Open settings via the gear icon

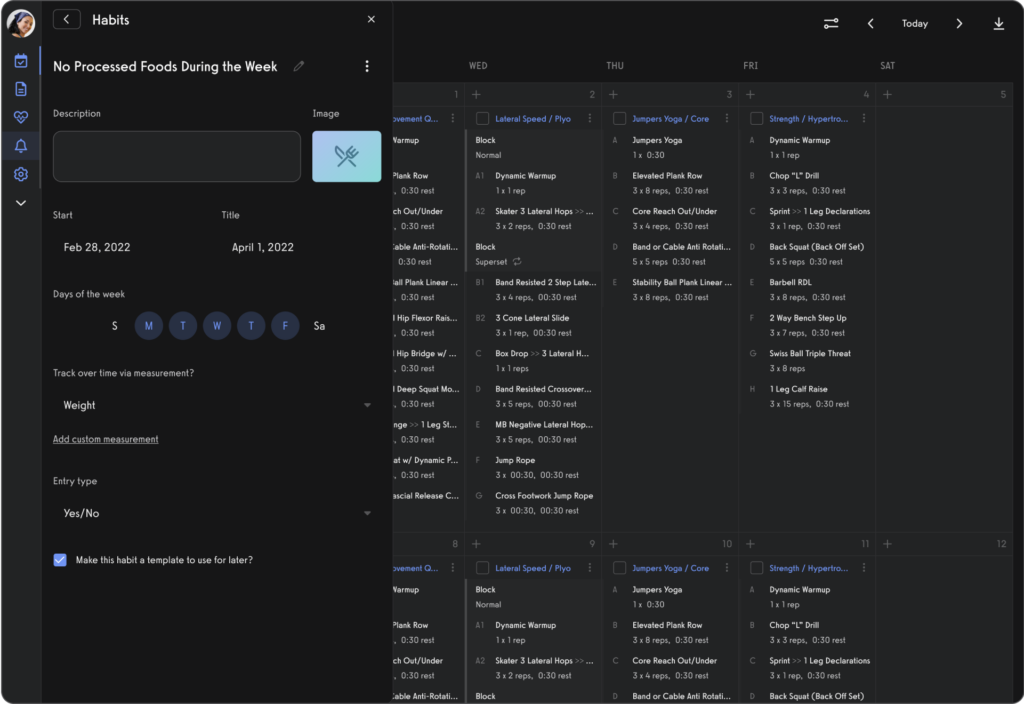tap(22, 173)
